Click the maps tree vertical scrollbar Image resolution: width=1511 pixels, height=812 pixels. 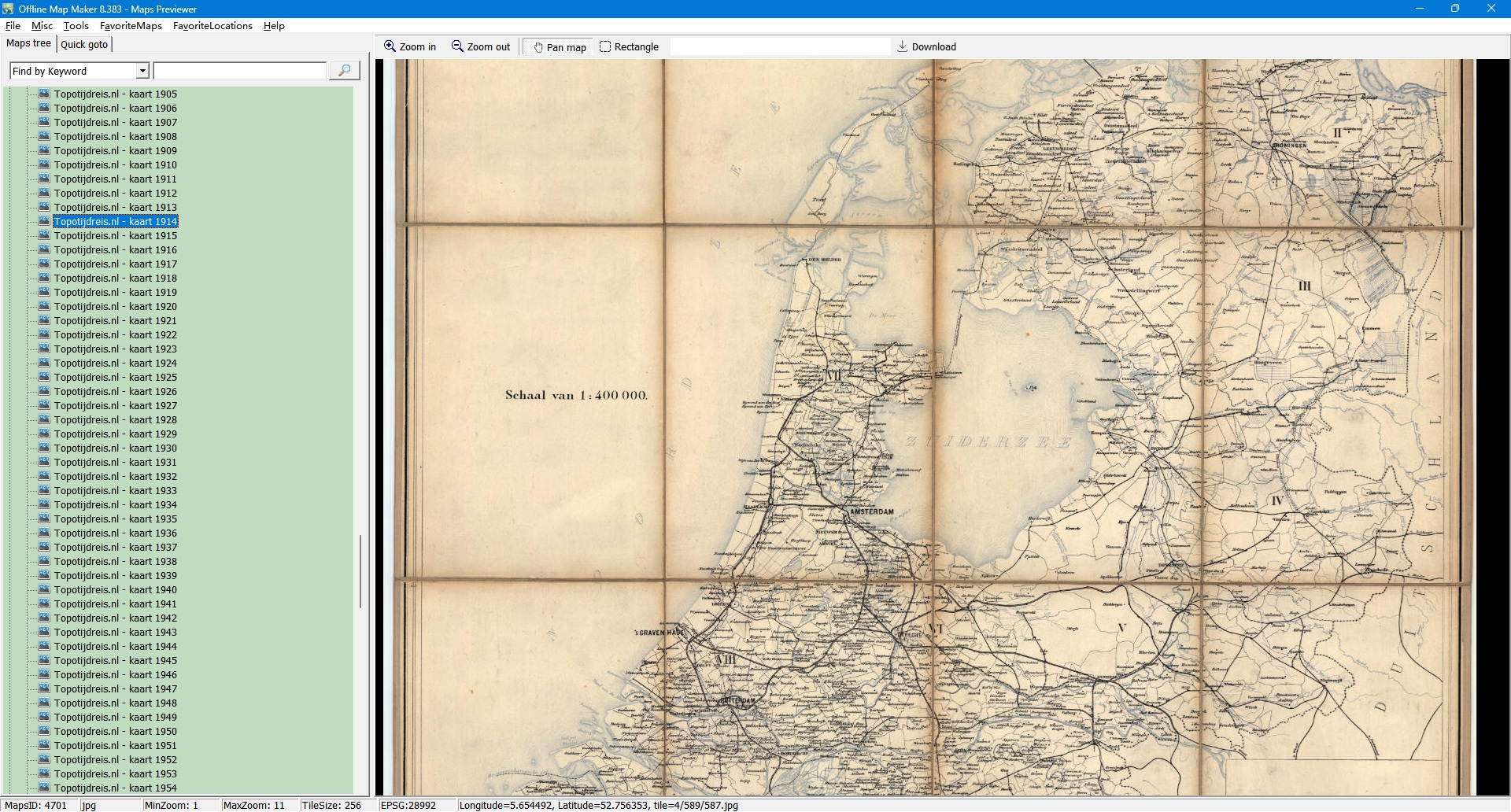coord(360,570)
